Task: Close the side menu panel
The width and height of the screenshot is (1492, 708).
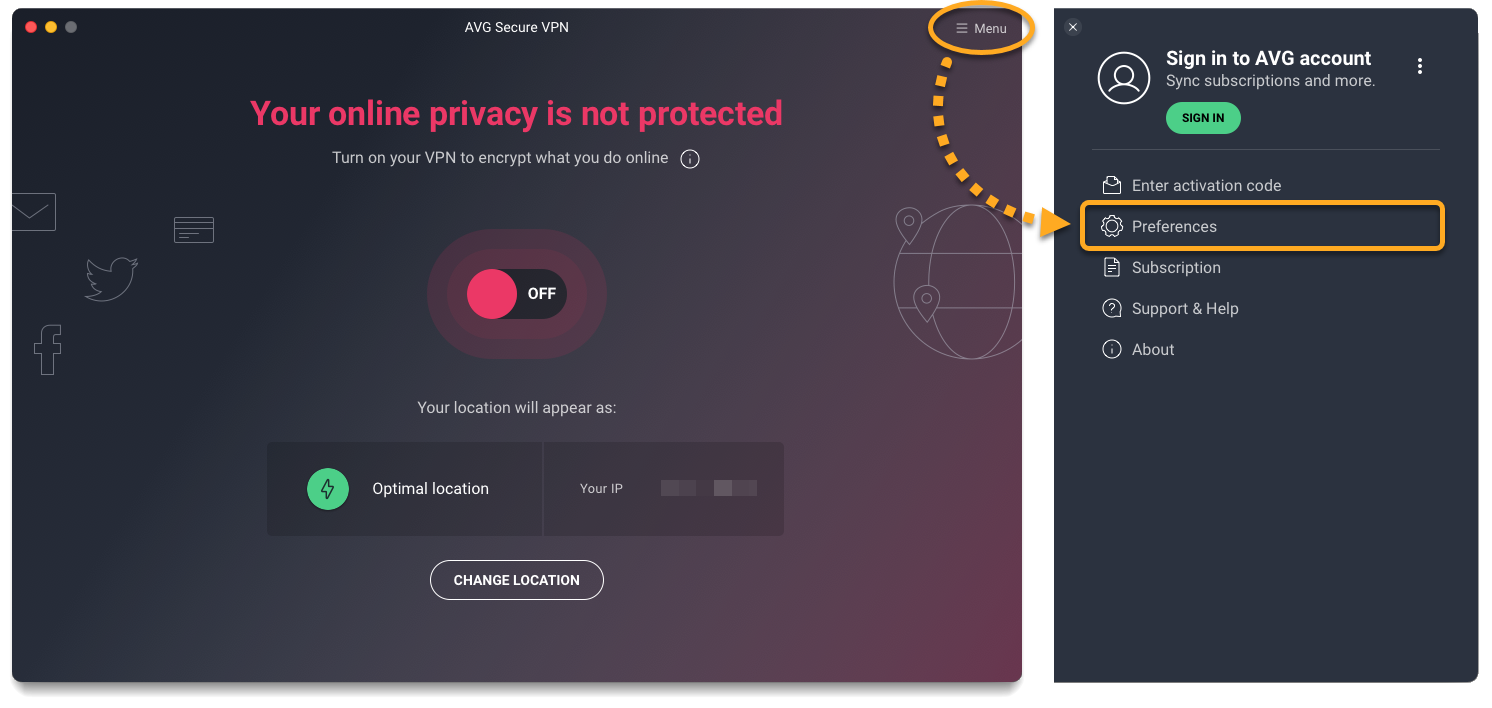Action: point(1073,28)
